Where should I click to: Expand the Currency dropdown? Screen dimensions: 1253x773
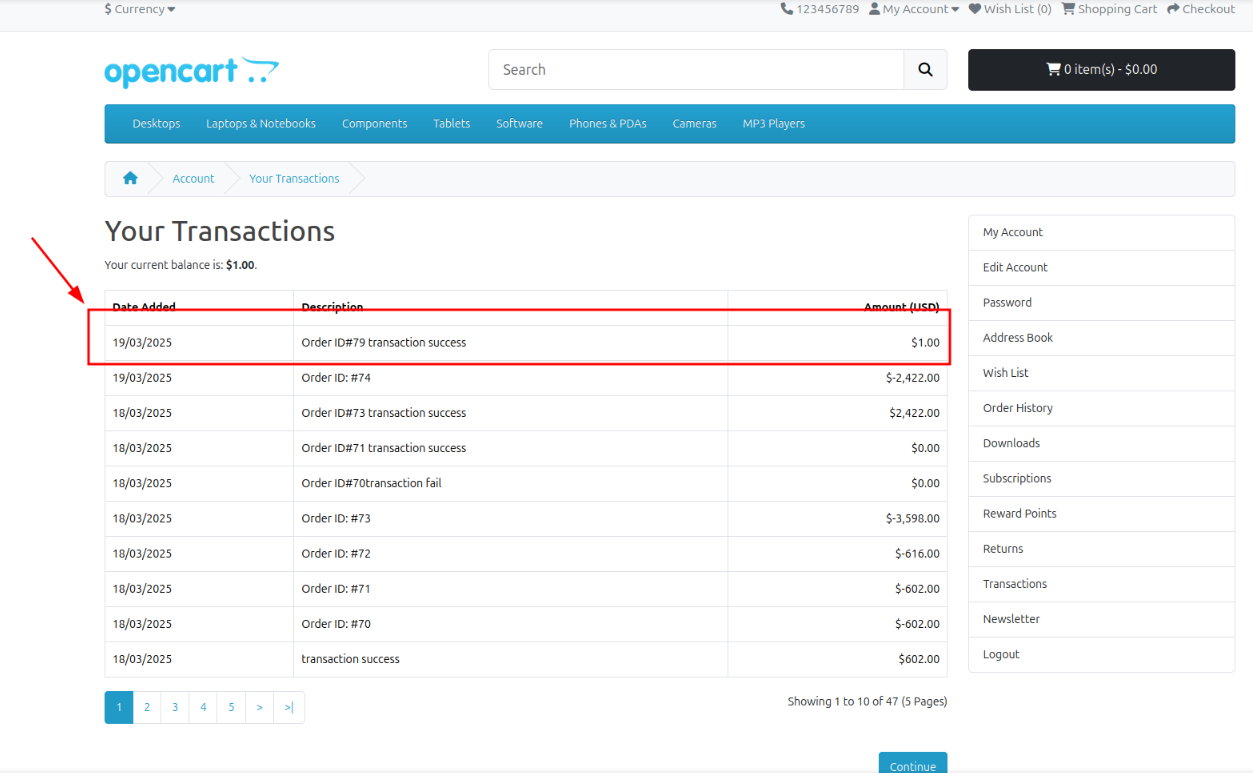[x=140, y=9]
